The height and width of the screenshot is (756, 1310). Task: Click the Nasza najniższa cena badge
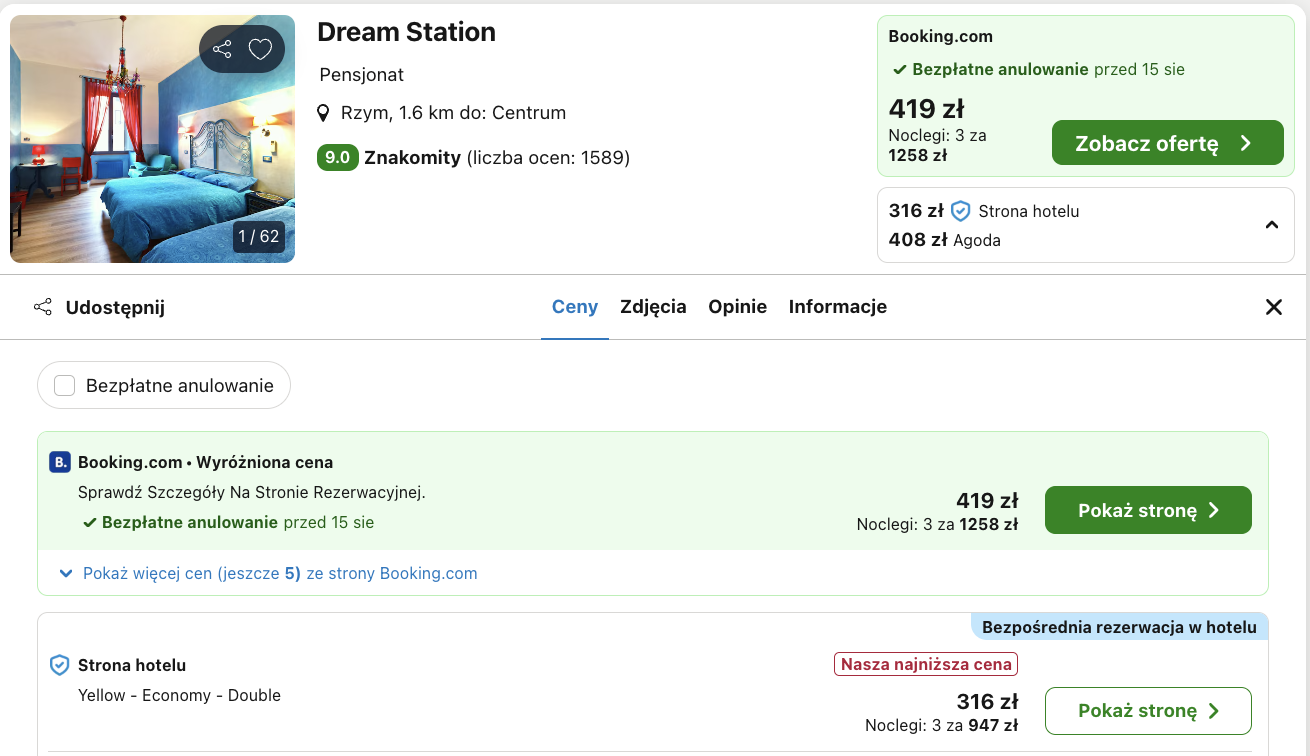(926, 664)
